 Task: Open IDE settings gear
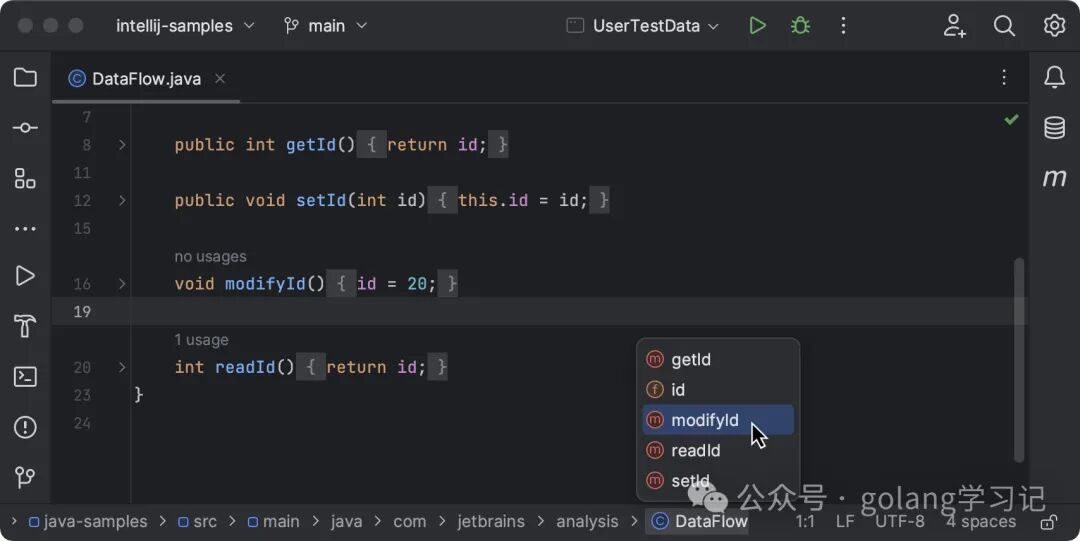1055,26
